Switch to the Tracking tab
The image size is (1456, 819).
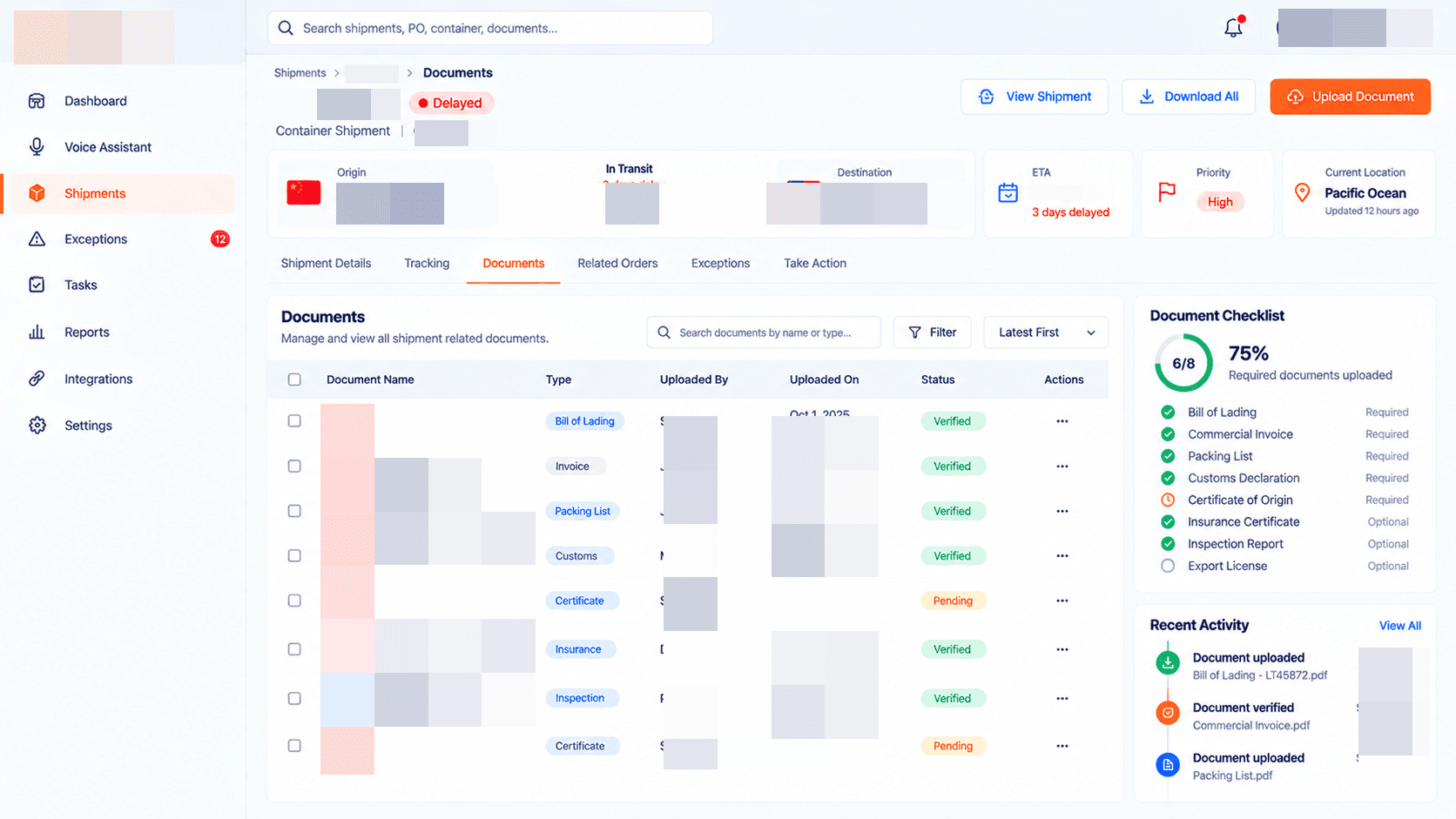pyautogui.click(x=427, y=263)
